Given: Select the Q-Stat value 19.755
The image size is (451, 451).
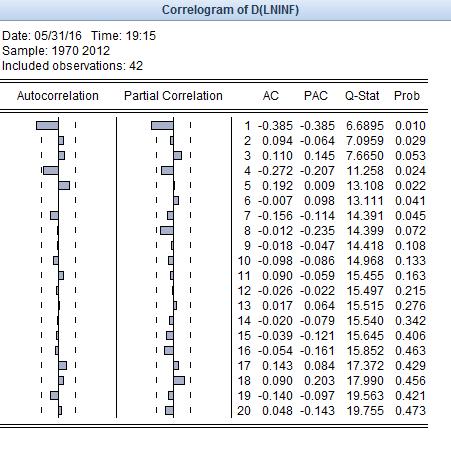Looking at the screenshot, I should click(x=365, y=411).
